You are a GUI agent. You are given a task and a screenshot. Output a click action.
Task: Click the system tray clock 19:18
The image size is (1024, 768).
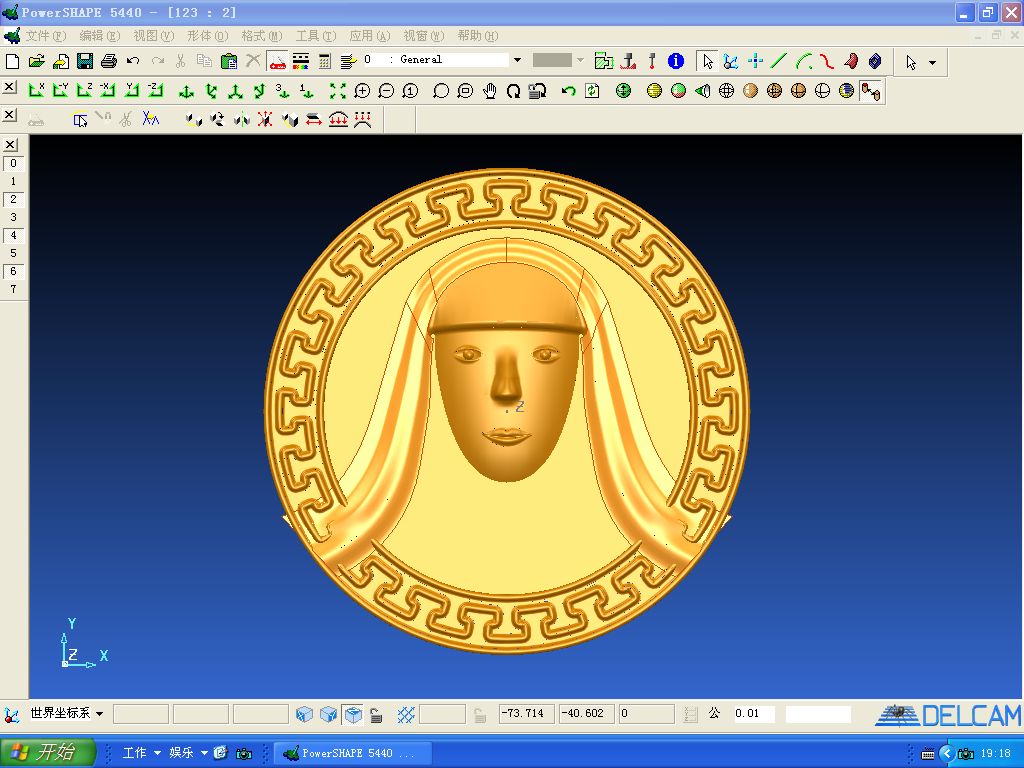pyautogui.click(x=995, y=754)
